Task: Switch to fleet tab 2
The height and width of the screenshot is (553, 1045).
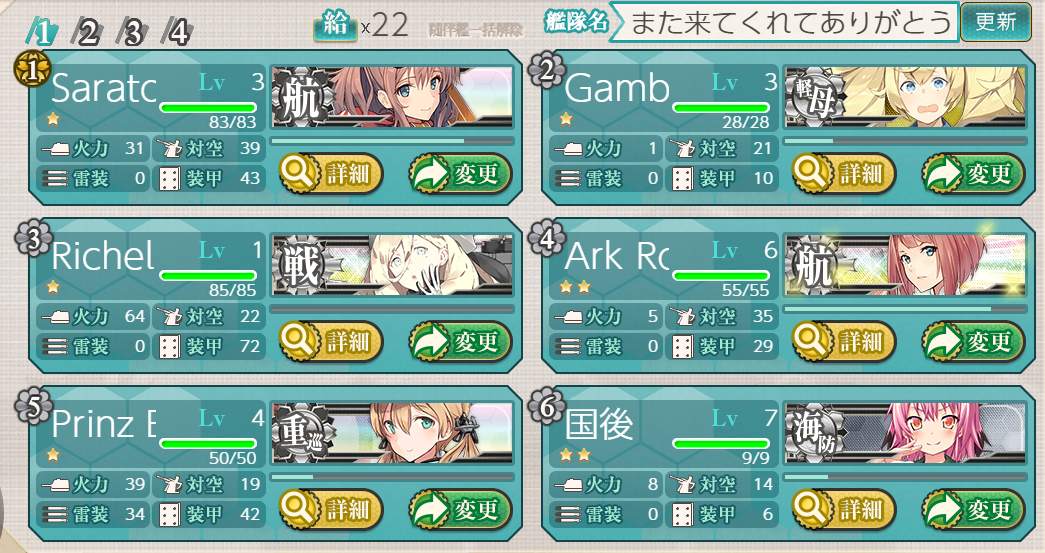Action: click(x=89, y=32)
